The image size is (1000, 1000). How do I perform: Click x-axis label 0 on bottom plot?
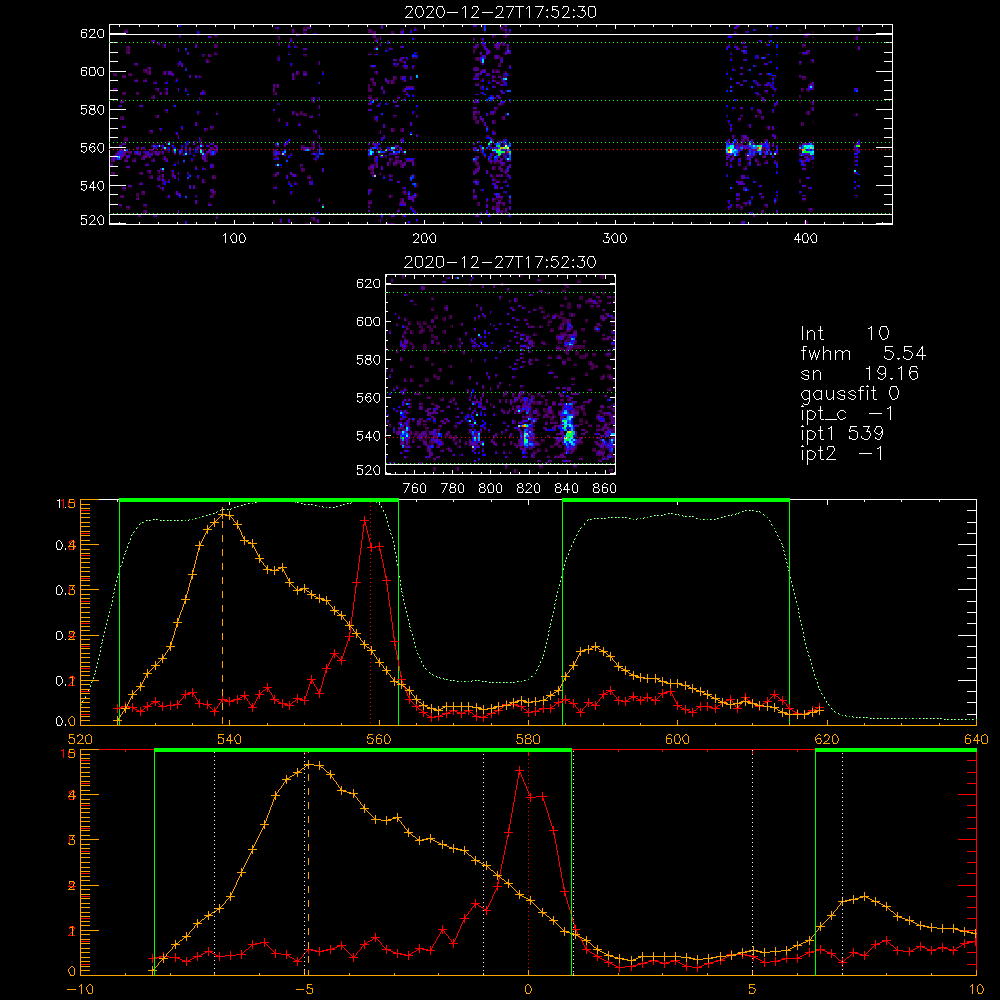528,990
